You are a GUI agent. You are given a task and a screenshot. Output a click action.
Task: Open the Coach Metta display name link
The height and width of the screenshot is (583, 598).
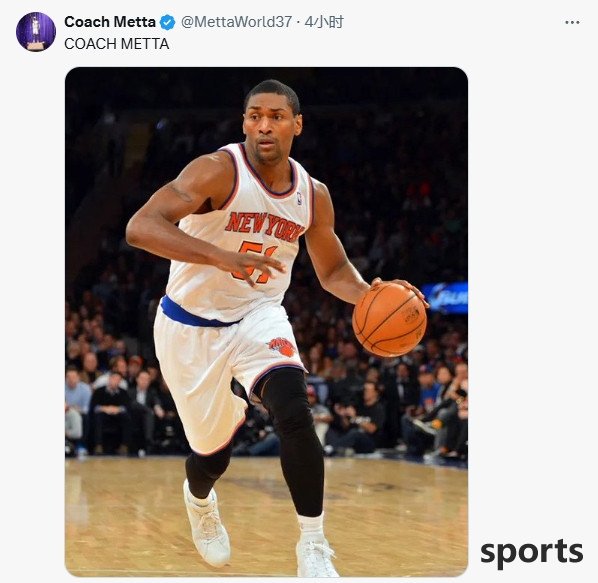[110, 22]
